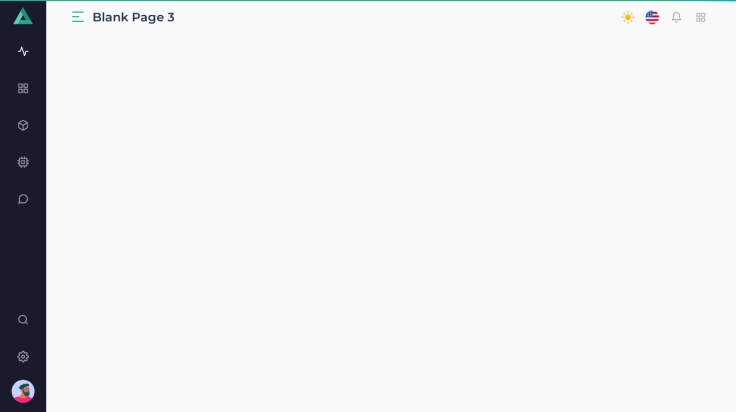Click the green triangle logo in sidebar
Viewport: 736px width, 412px height.
coord(23,17)
